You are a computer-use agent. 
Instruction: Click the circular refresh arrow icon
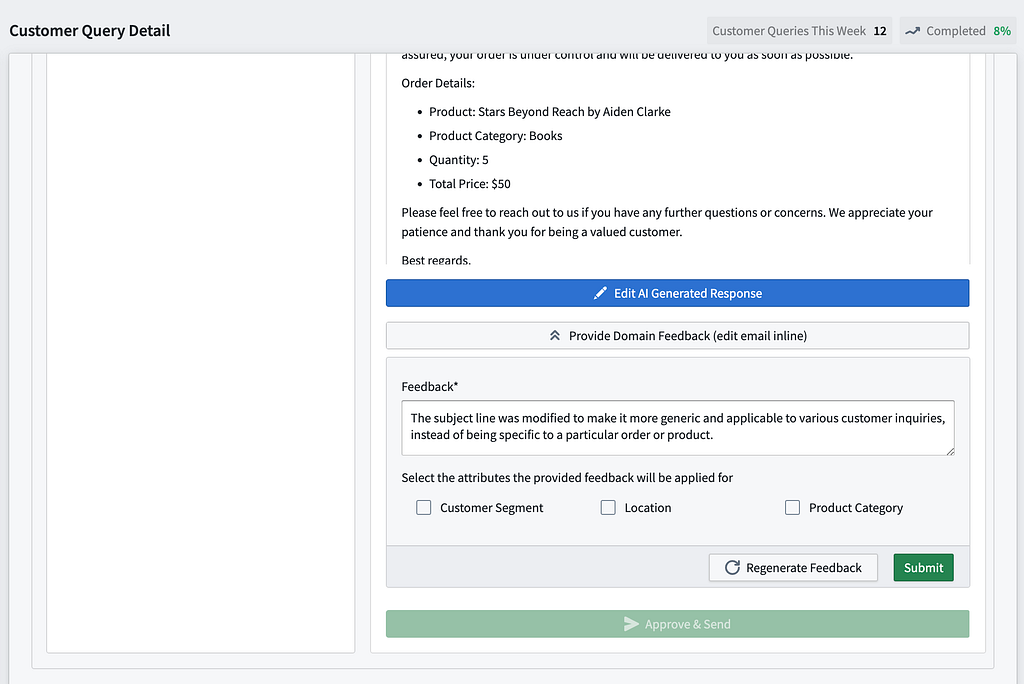[x=732, y=568]
